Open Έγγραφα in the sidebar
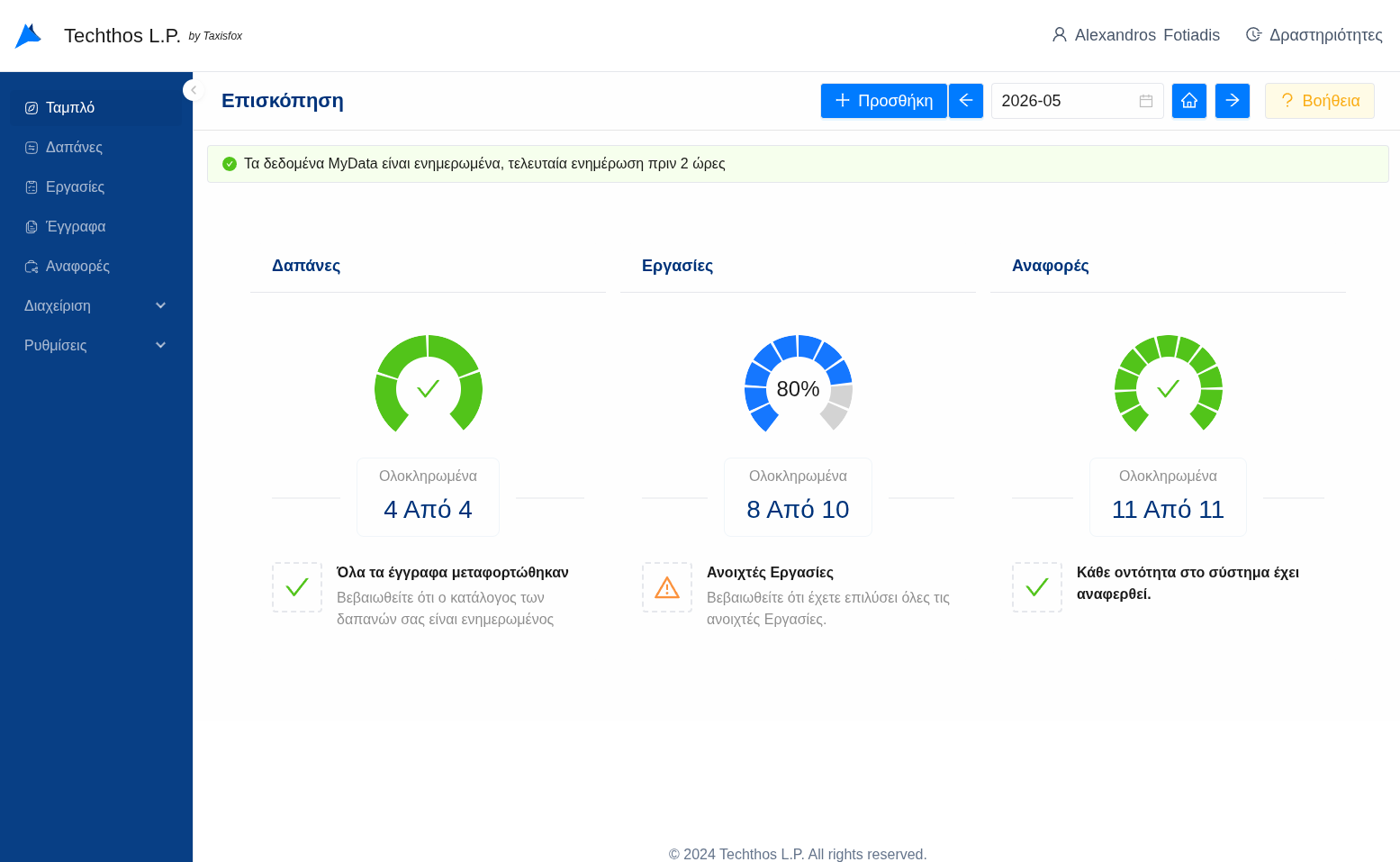The height and width of the screenshot is (862, 1400). coord(95,226)
